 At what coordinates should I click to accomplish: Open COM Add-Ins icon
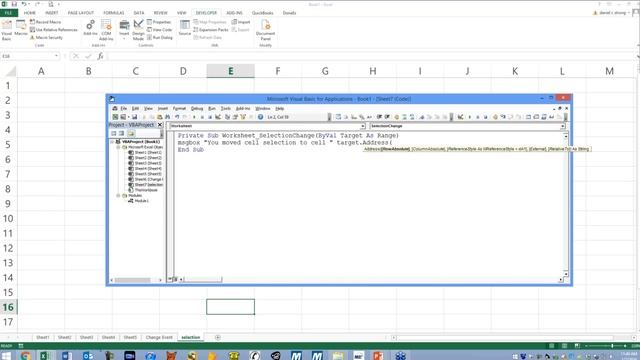click(106, 30)
